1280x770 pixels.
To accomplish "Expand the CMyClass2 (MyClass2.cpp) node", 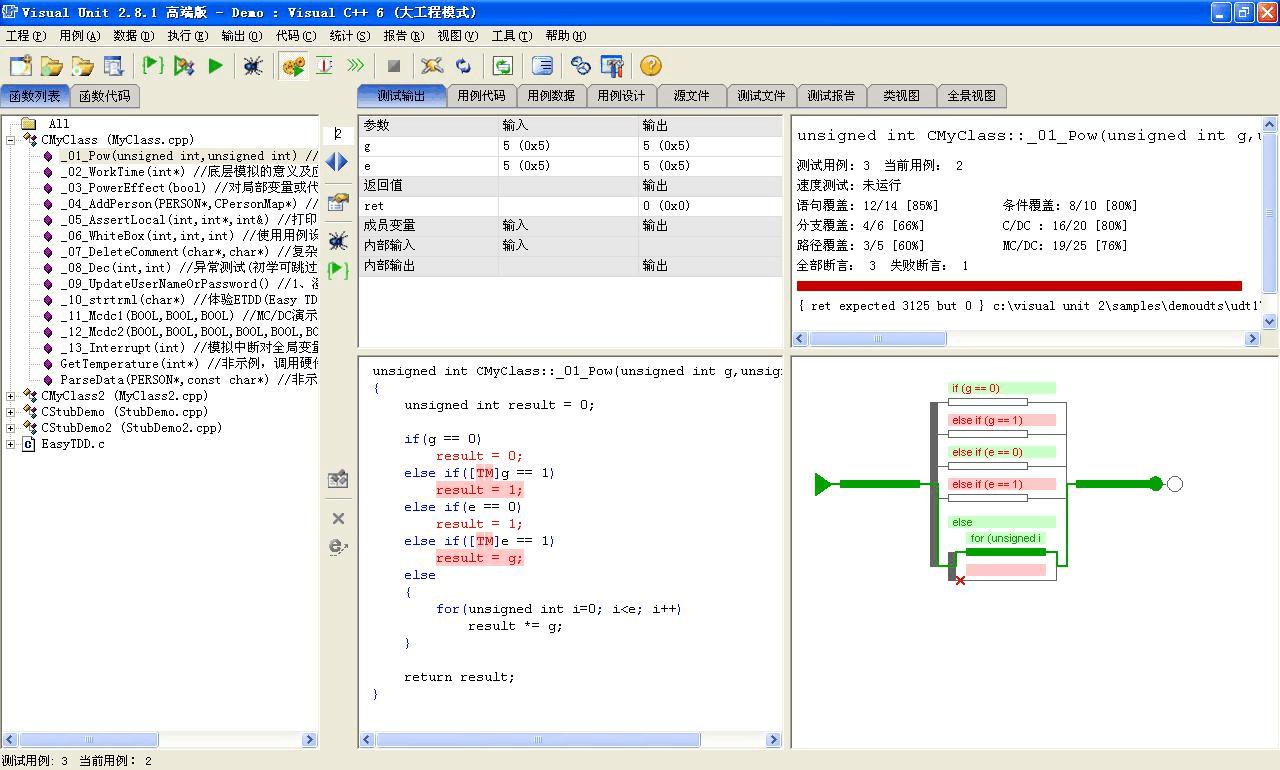I will point(10,396).
